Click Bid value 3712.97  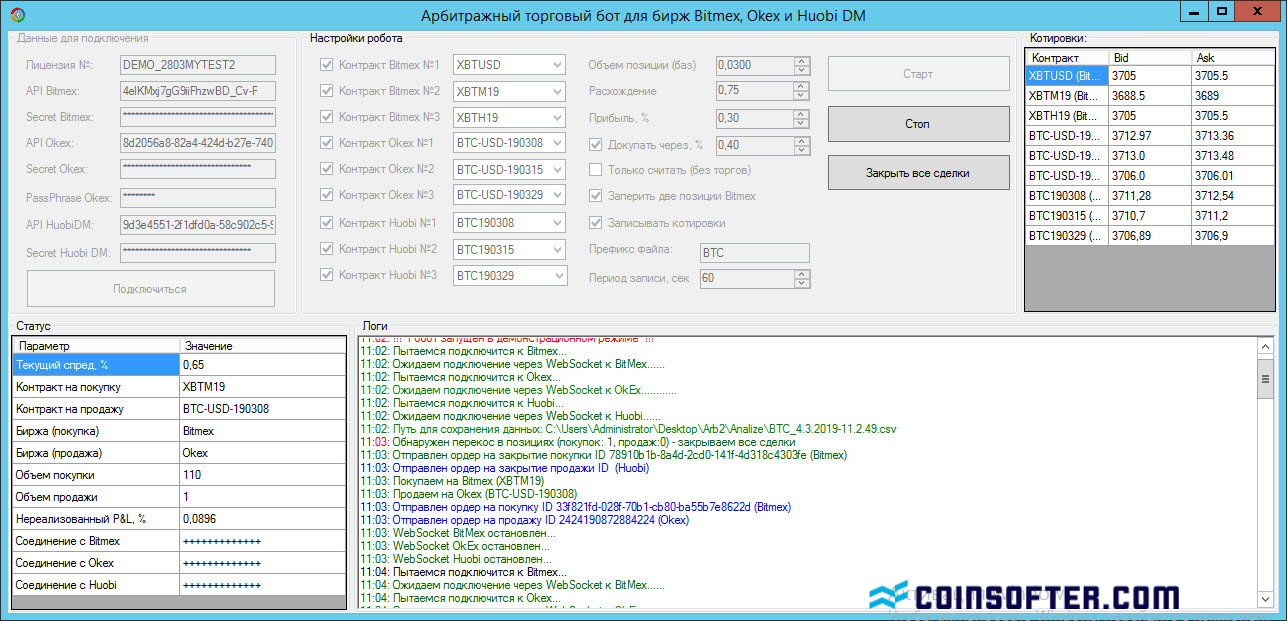coord(1150,136)
